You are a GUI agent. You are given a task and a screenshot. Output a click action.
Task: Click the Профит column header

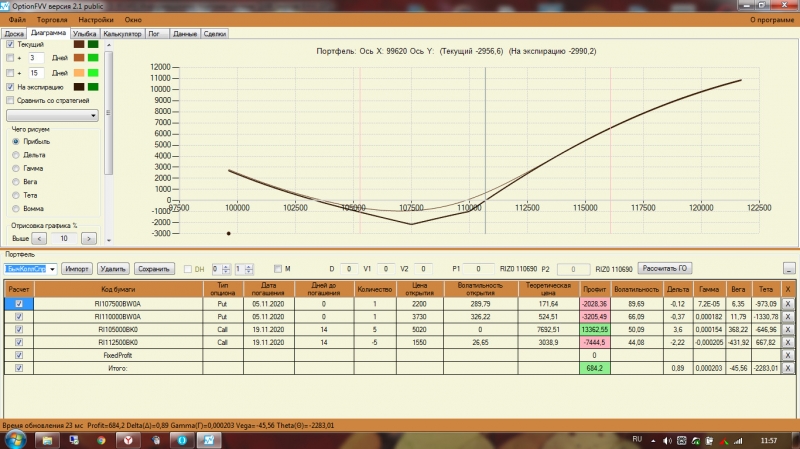tap(594, 289)
